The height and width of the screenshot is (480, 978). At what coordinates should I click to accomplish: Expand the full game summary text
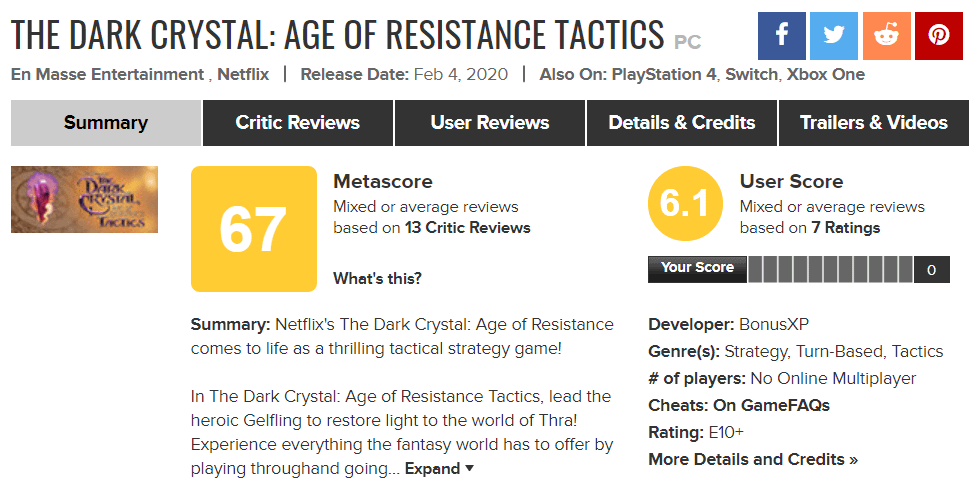point(439,468)
